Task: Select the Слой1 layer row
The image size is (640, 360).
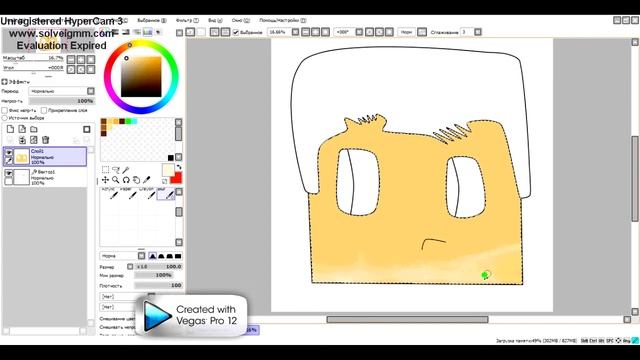Action: [x=45, y=157]
